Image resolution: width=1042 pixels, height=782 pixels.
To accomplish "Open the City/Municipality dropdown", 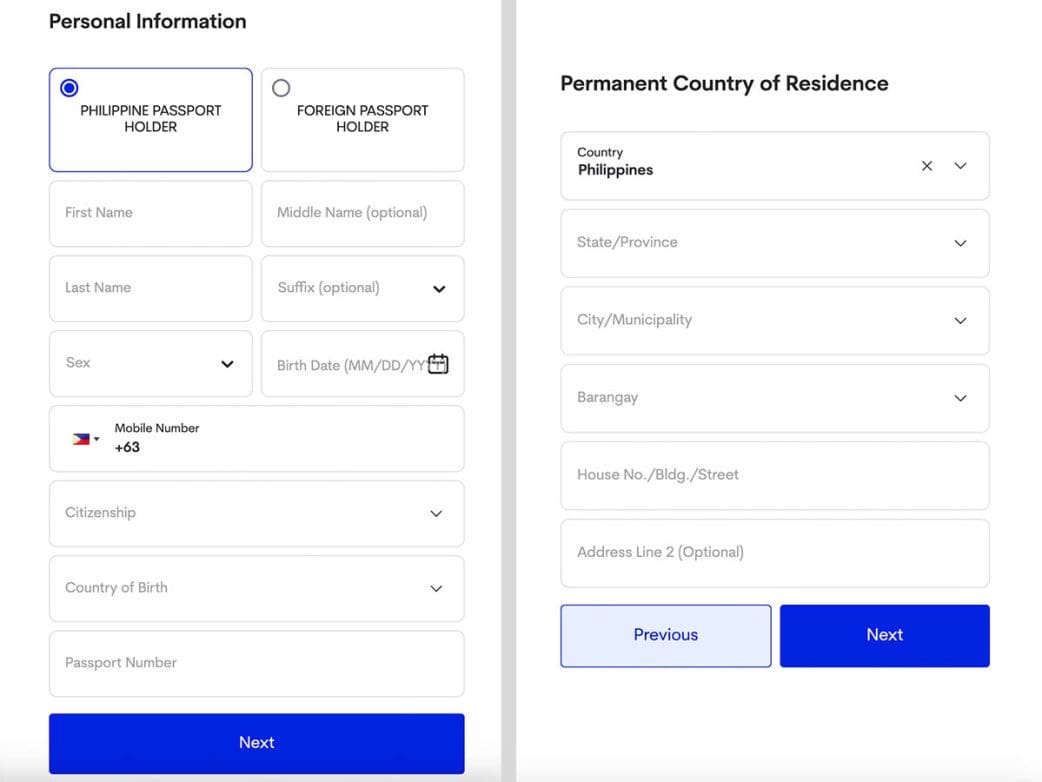I will (960, 321).
